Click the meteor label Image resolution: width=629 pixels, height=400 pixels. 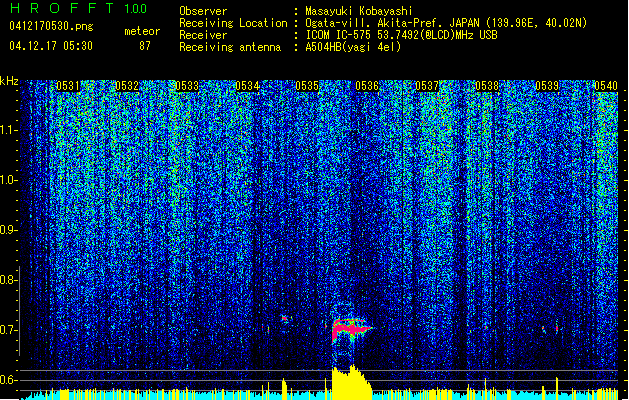pyautogui.click(x=142, y=31)
